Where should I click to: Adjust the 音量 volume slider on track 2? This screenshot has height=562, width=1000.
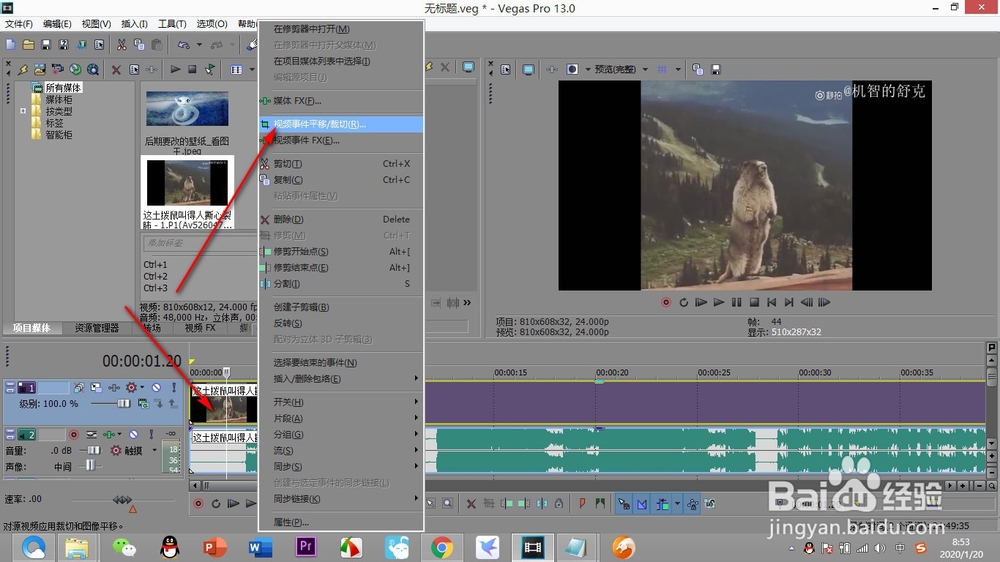[93, 450]
